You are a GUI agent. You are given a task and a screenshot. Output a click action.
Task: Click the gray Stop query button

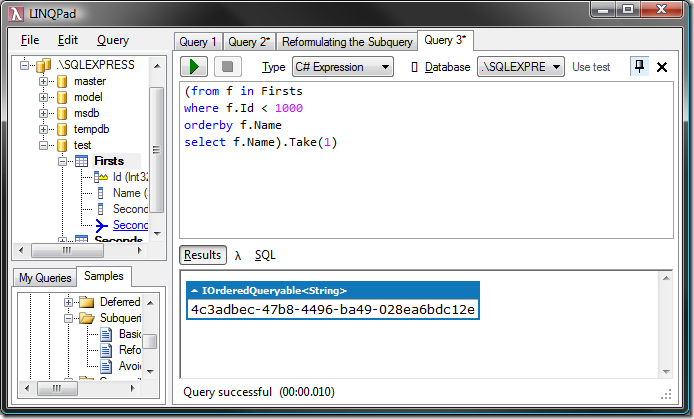(227, 67)
